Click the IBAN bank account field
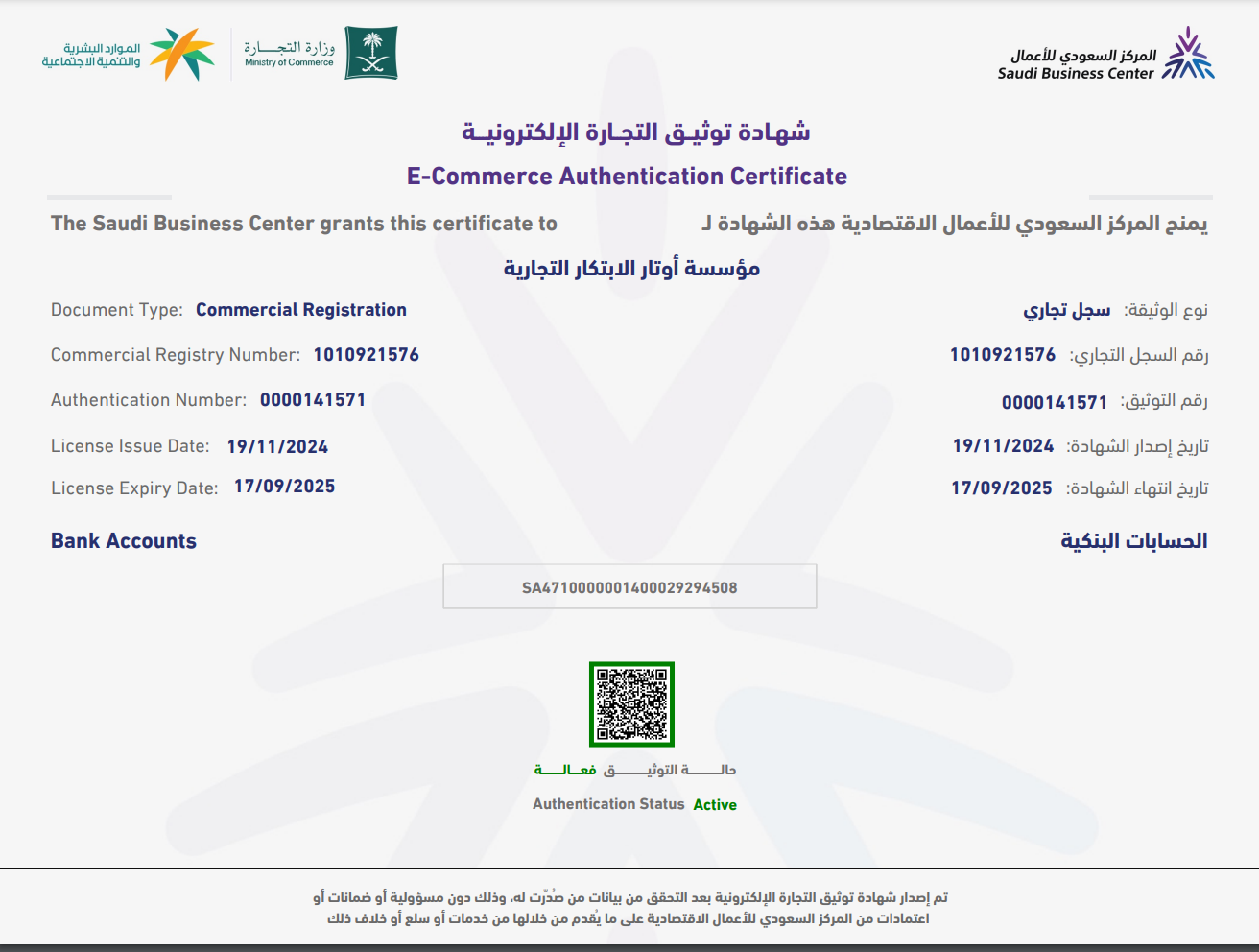Screen dimensions: 1259x952 [629, 587]
